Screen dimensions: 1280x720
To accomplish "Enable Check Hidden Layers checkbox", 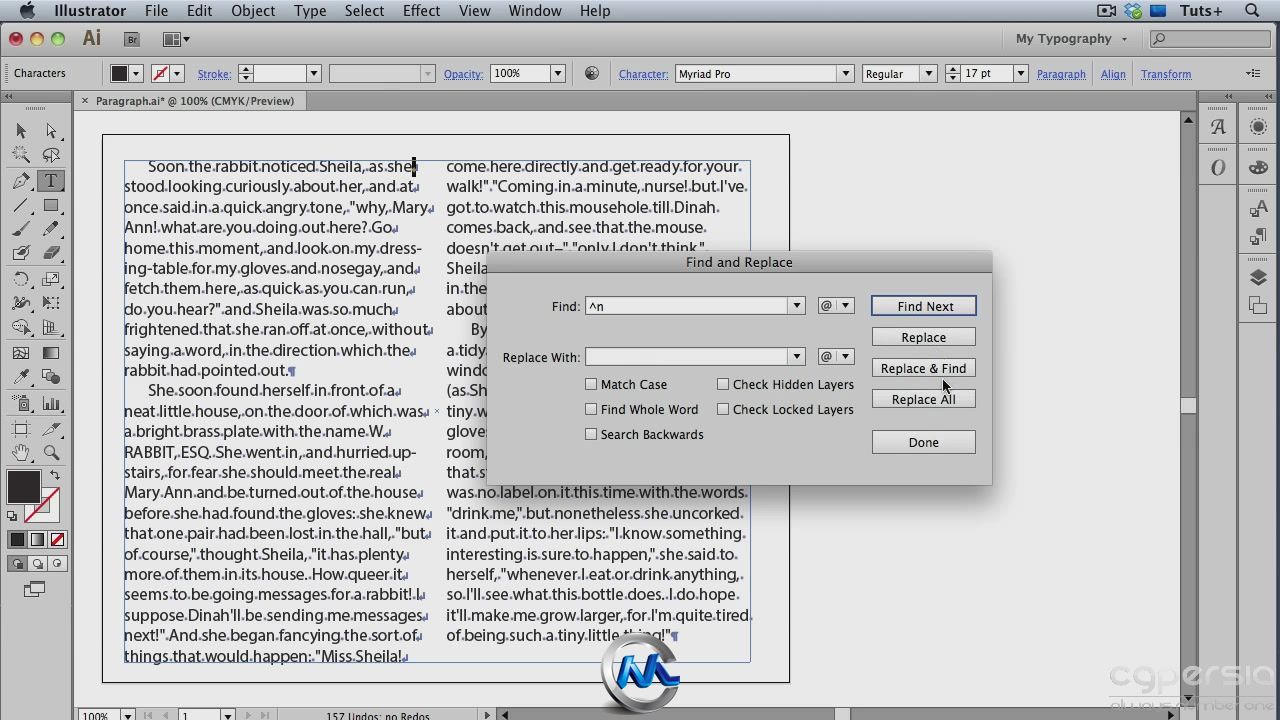I will pos(723,384).
